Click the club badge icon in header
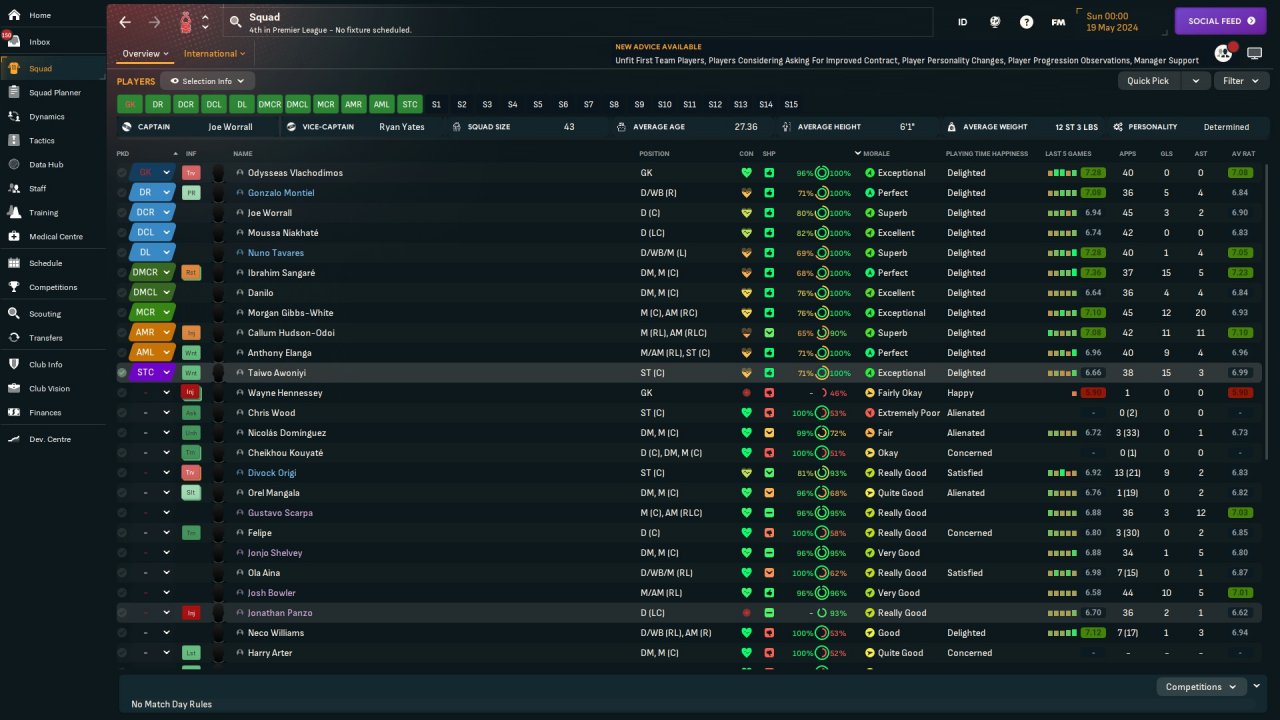Viewport: 1280px width, 720px height. (186, 22)
